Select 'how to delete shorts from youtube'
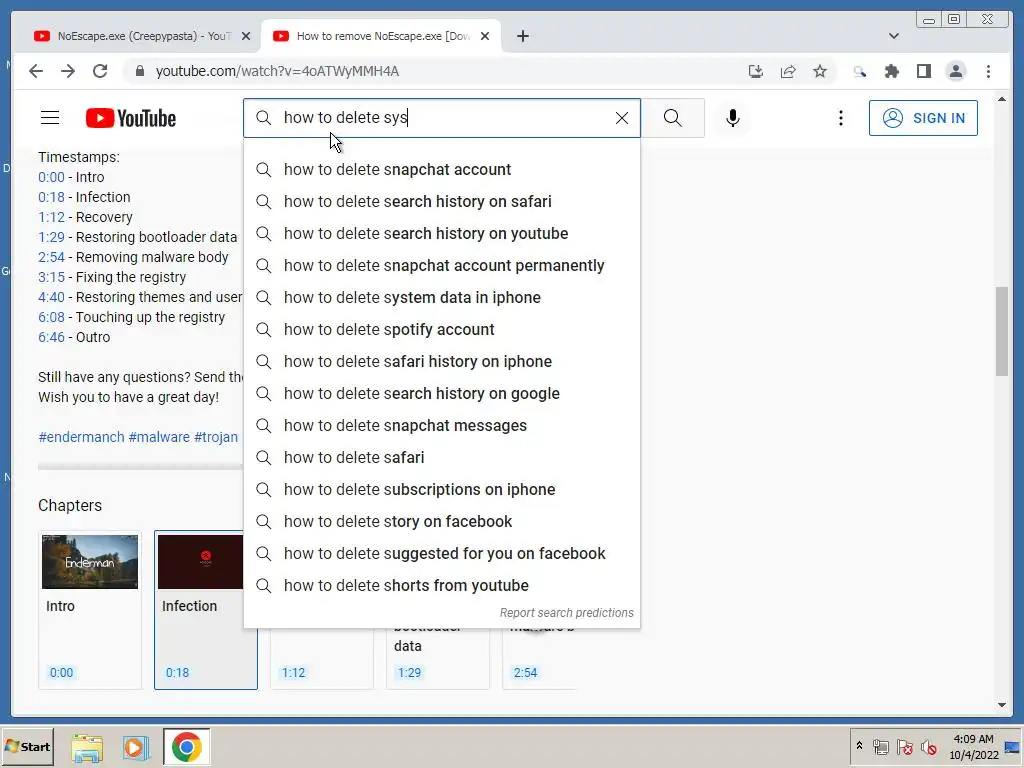The image size is (1024, 768). pyautogui.click(x=442, y=586)
